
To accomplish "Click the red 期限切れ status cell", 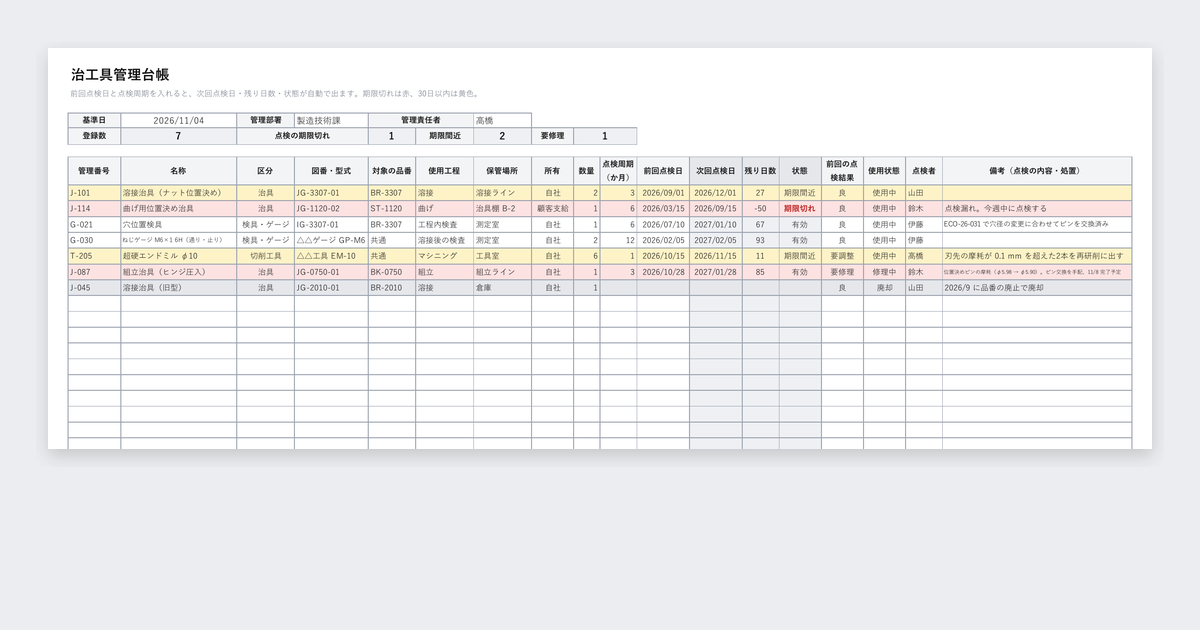I will [x=800, y=209].
